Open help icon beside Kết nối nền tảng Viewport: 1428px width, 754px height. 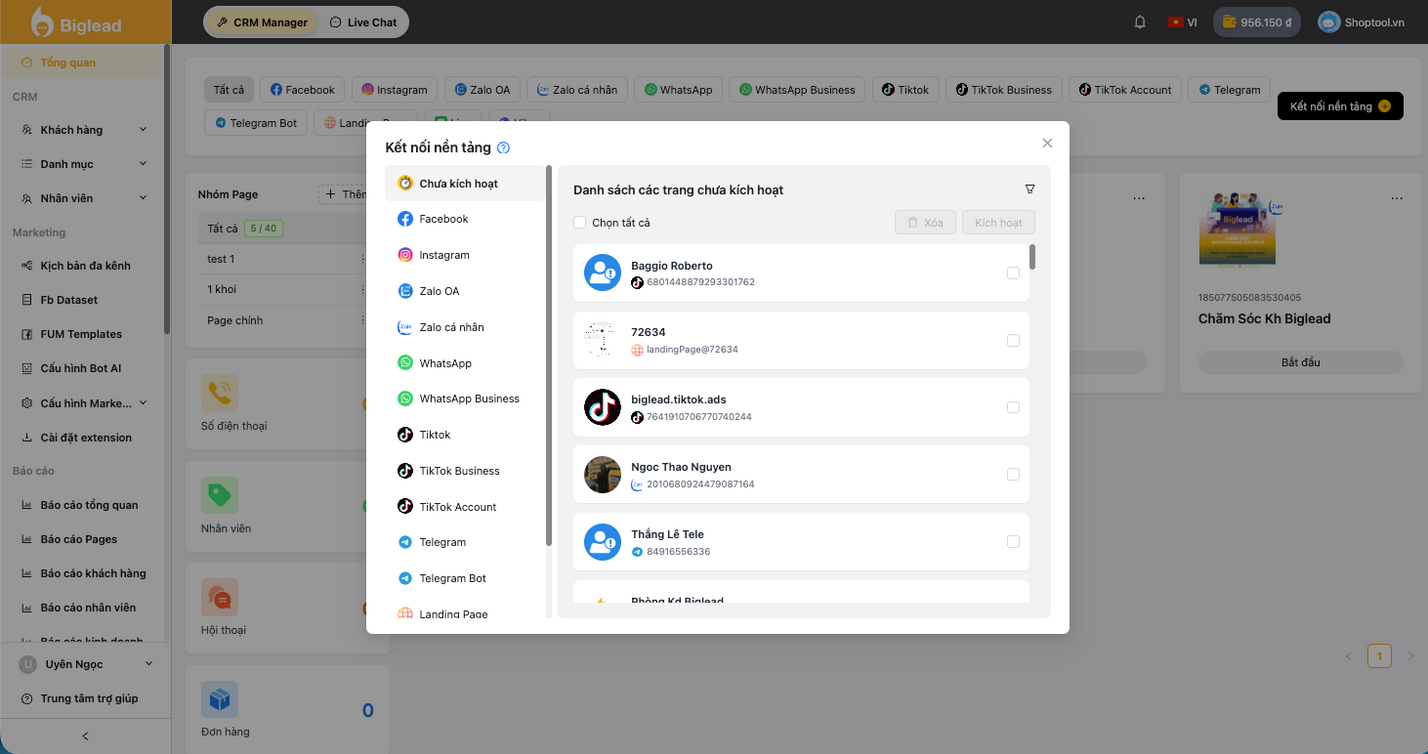tap(504, 148)
